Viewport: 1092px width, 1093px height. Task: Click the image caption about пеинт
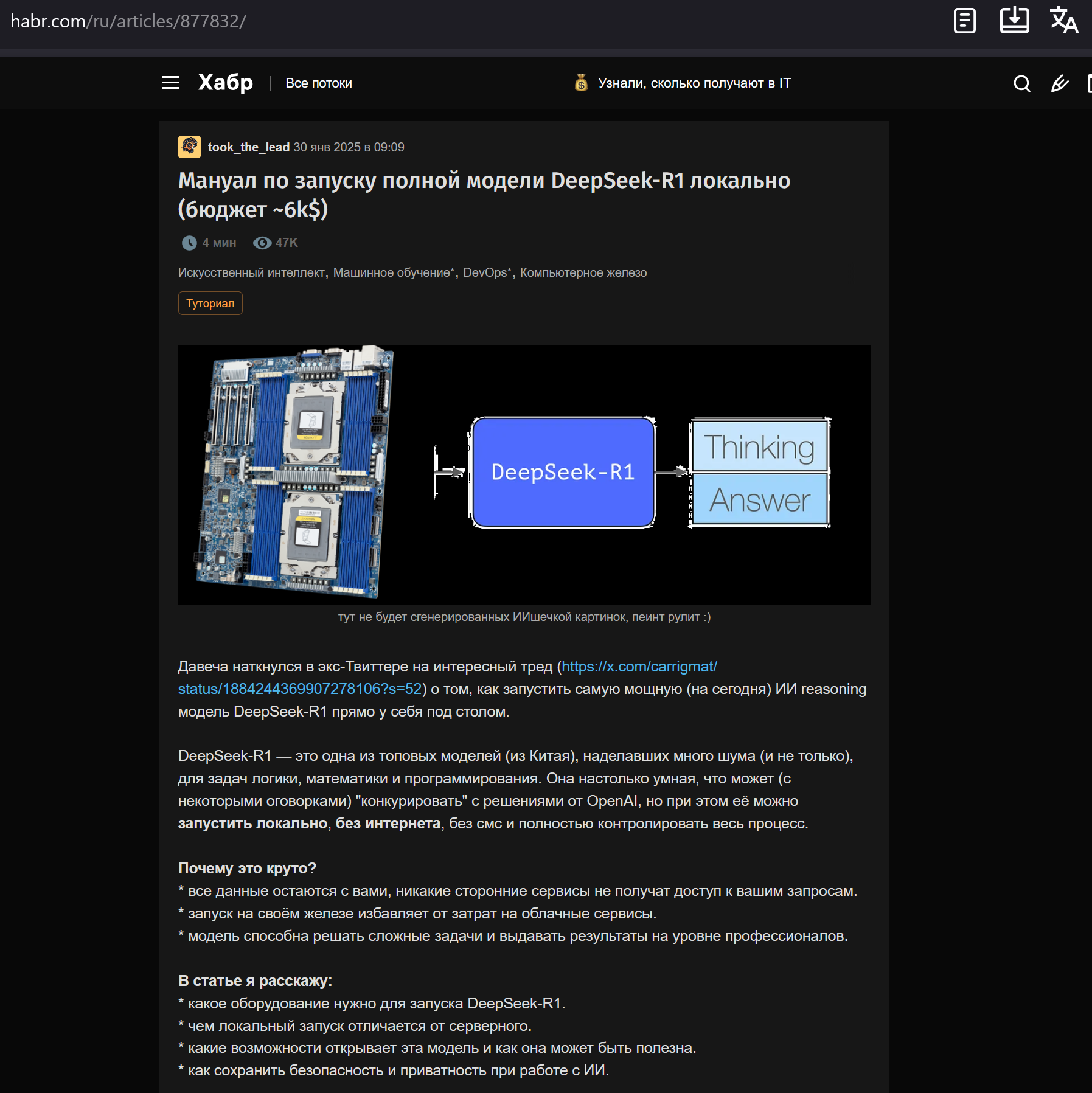coord(524,617)
